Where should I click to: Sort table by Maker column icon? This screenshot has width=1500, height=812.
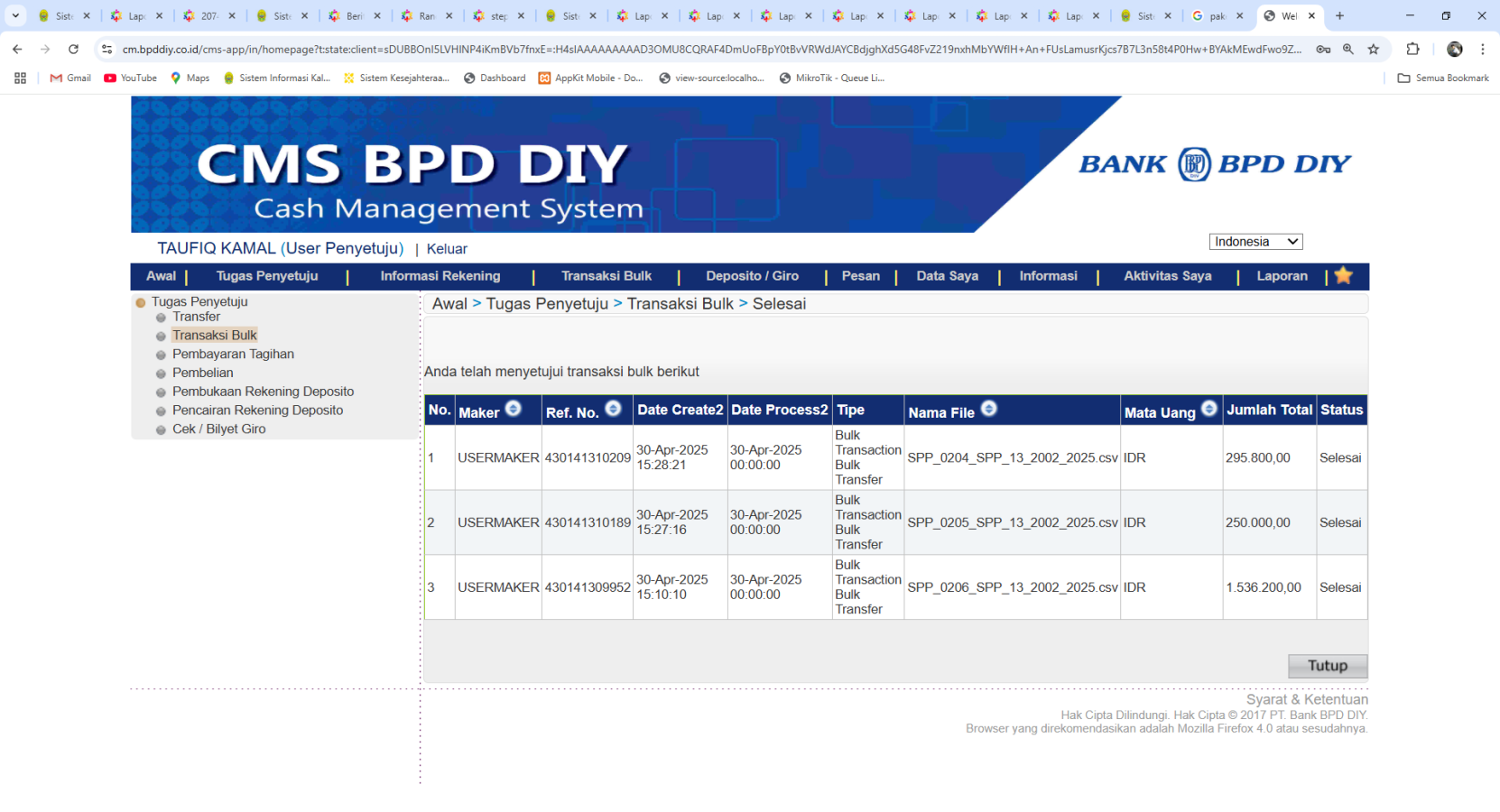(513, 409)
